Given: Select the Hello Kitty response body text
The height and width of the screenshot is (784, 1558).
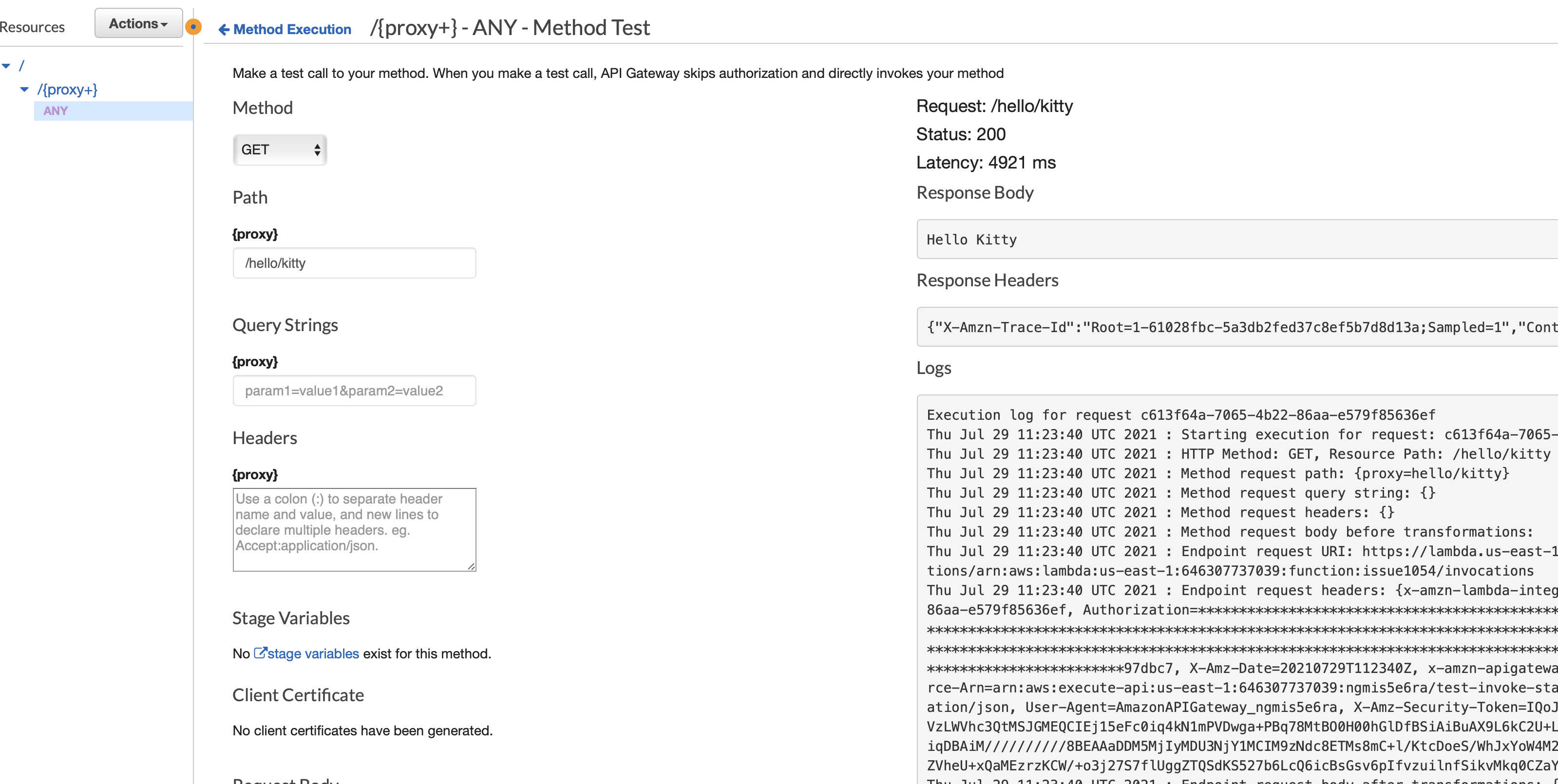Looking at the screenshot, I should point(971,240).
